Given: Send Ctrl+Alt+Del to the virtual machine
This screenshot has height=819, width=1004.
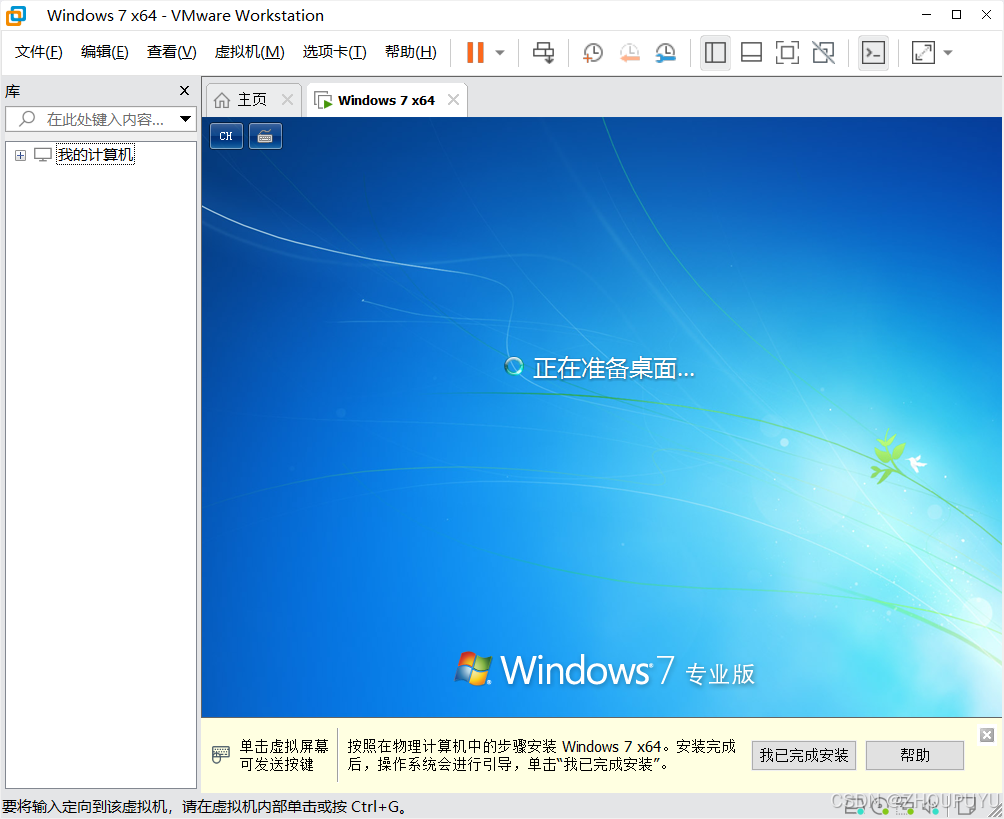Looking at the screenshot, I should [x=544, y=53].
